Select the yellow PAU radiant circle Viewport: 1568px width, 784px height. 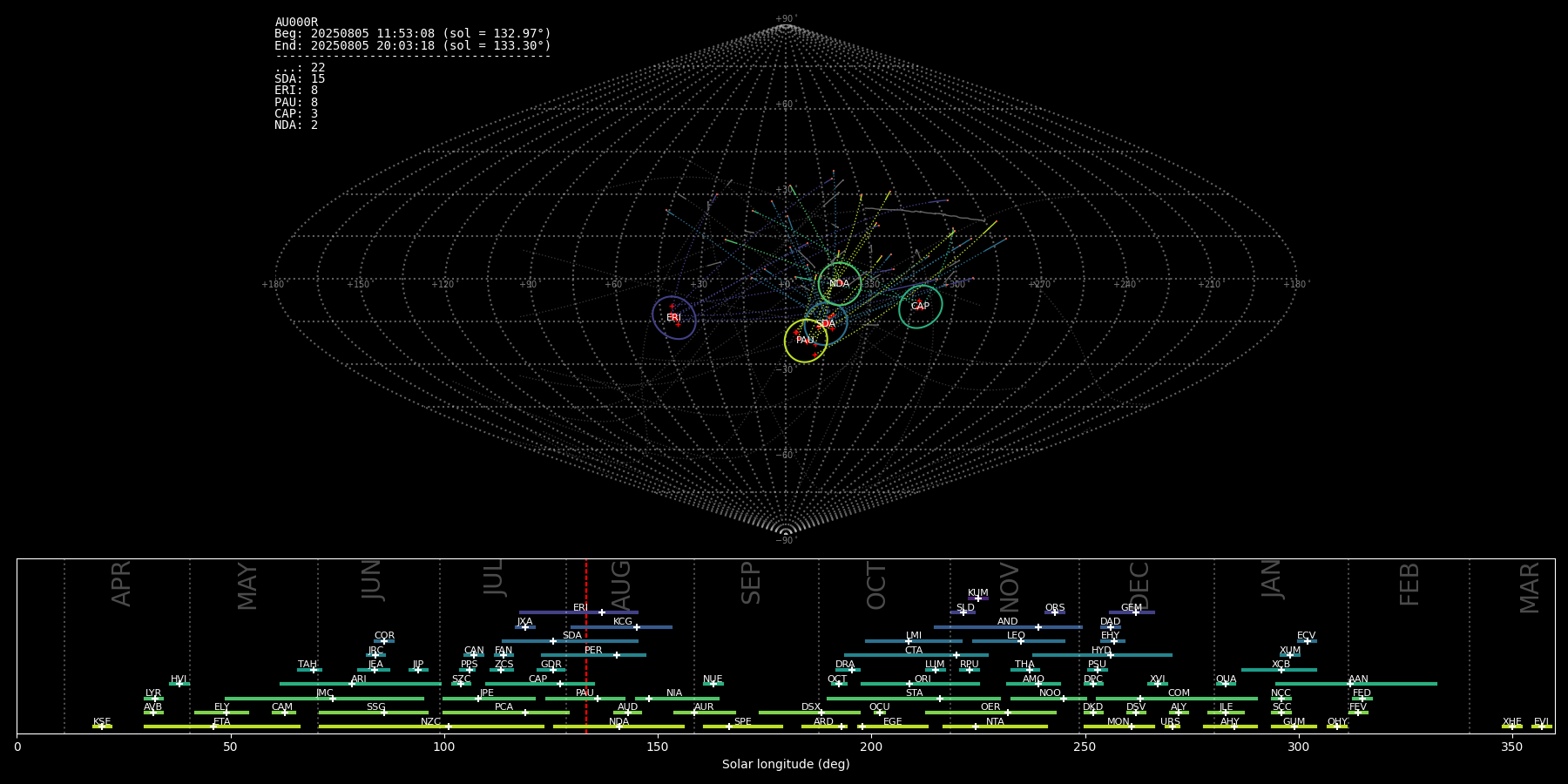coord(806,341)
